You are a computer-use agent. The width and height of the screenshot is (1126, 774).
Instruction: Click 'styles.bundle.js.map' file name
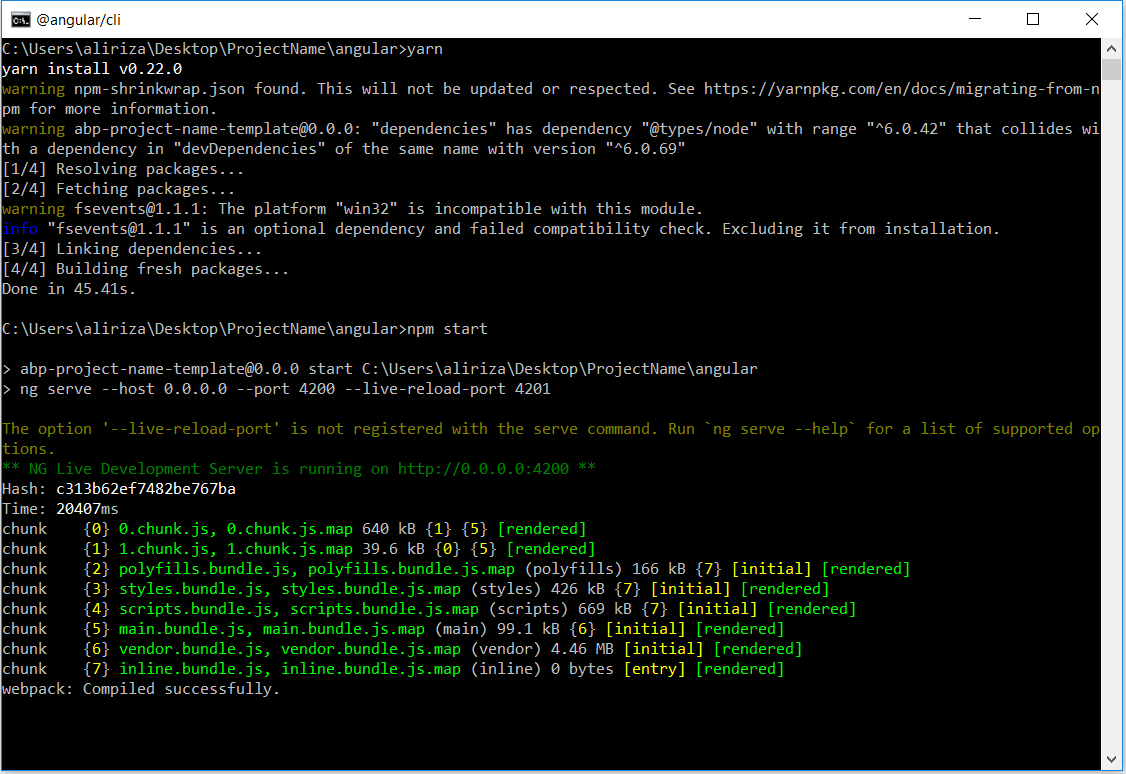(371, 589)
